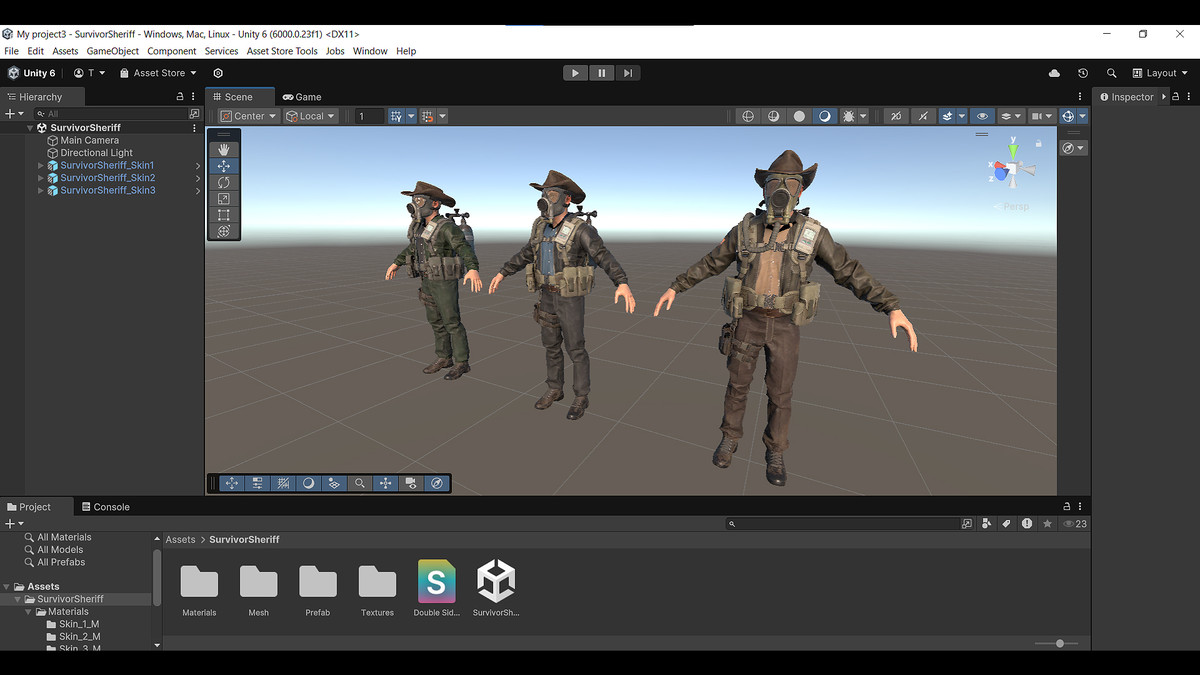Click the grid snap increment field showing 1
The width and height of the screenshot is (1200, 675).
370,116
